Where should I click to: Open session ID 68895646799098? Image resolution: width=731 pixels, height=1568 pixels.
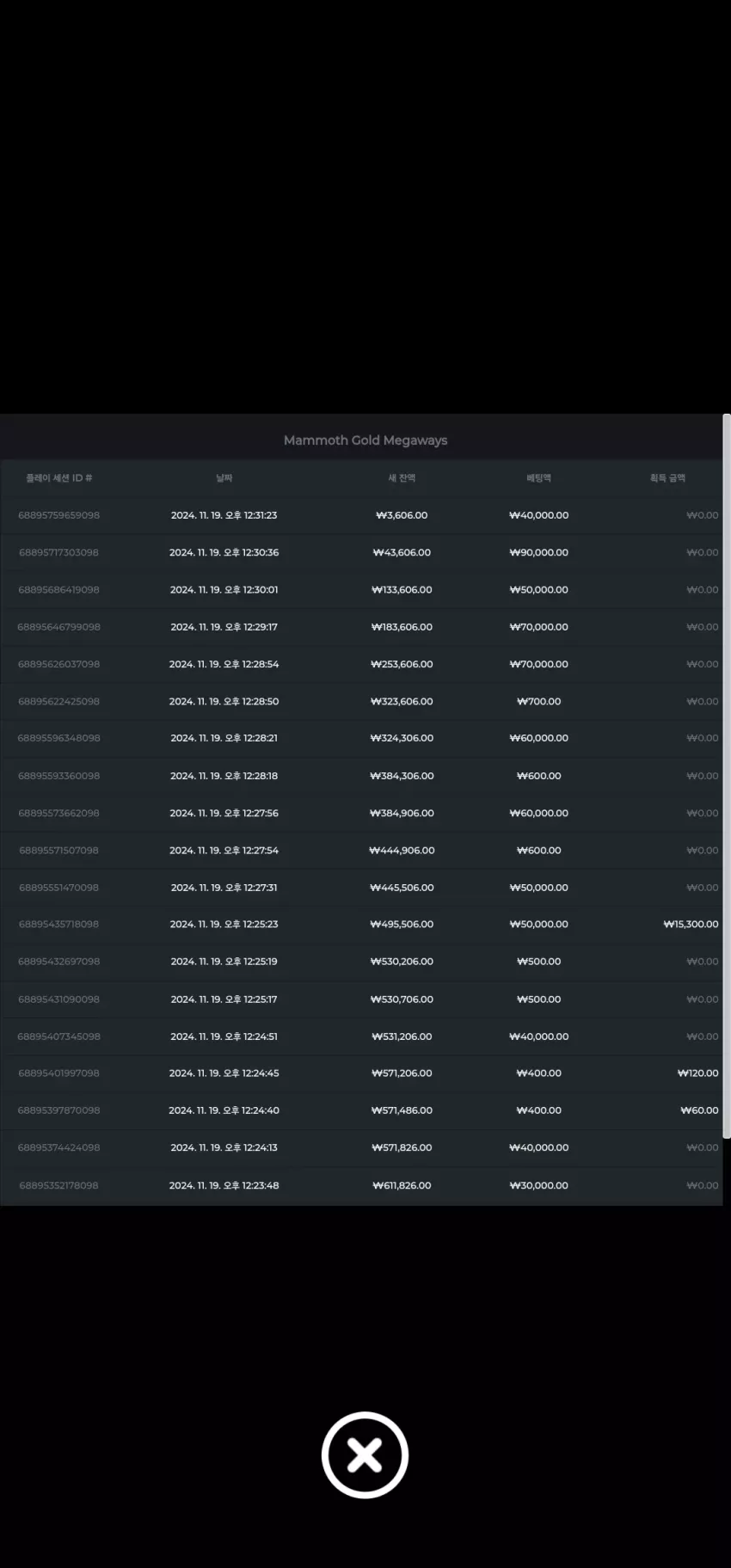click(58, 627)
